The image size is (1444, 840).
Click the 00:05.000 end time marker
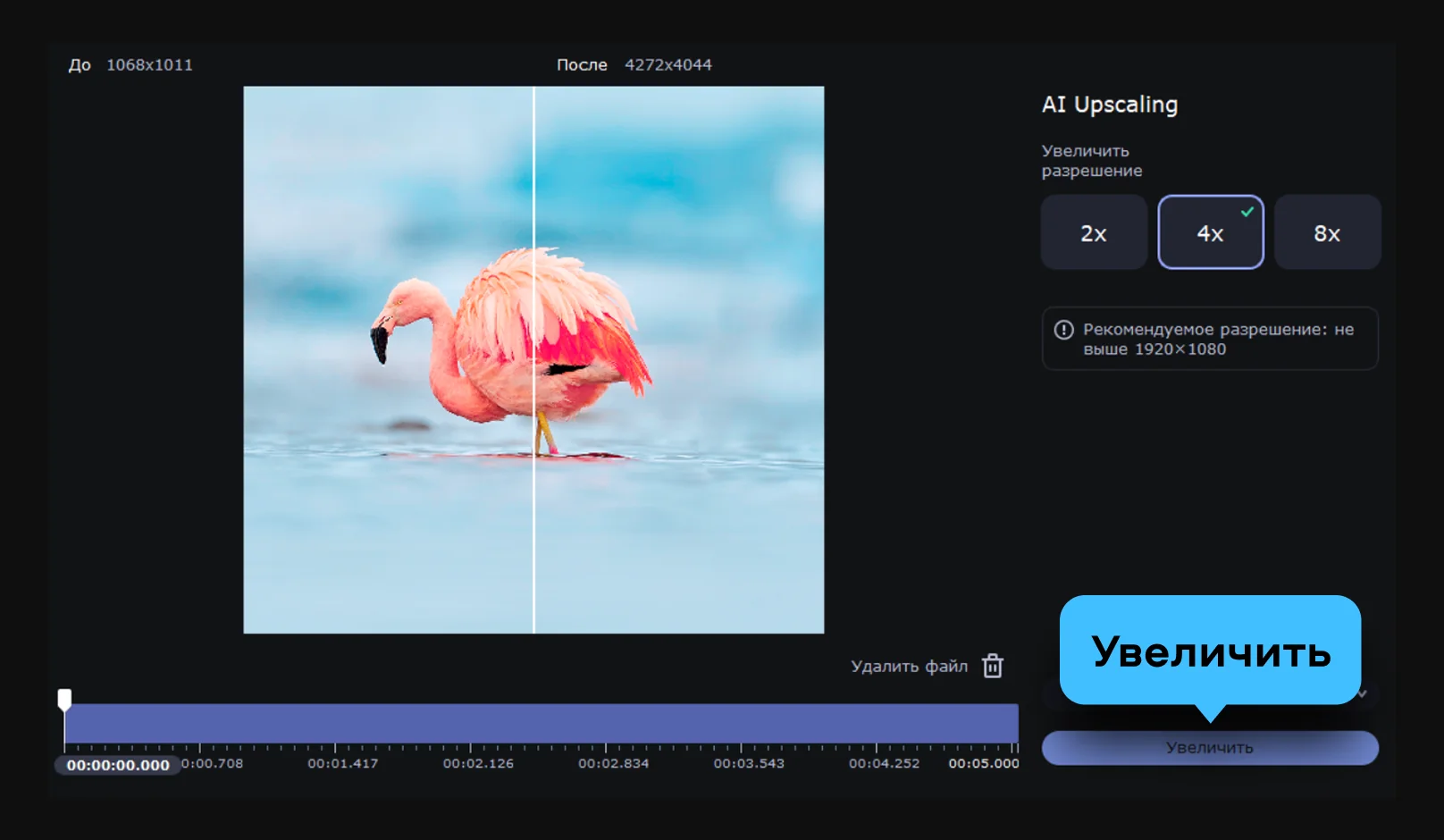click(x=983, y=763)
